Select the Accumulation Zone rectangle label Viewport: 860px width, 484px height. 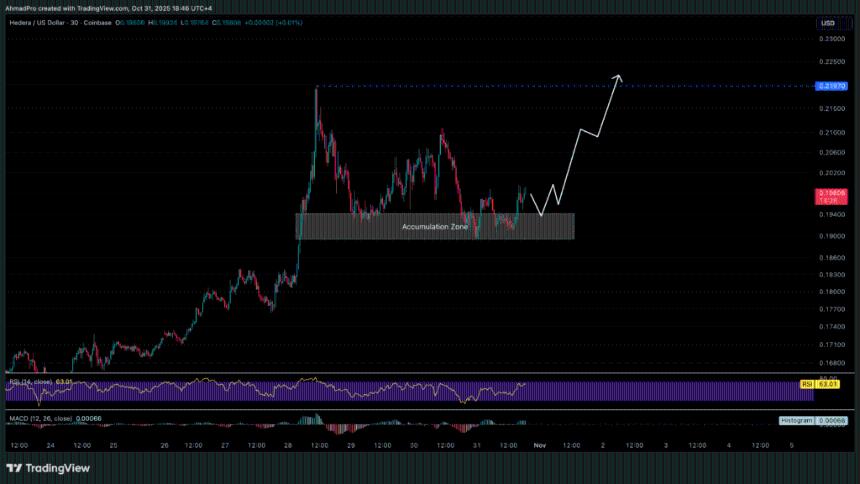pyautogui.click(x=434, y=227)
